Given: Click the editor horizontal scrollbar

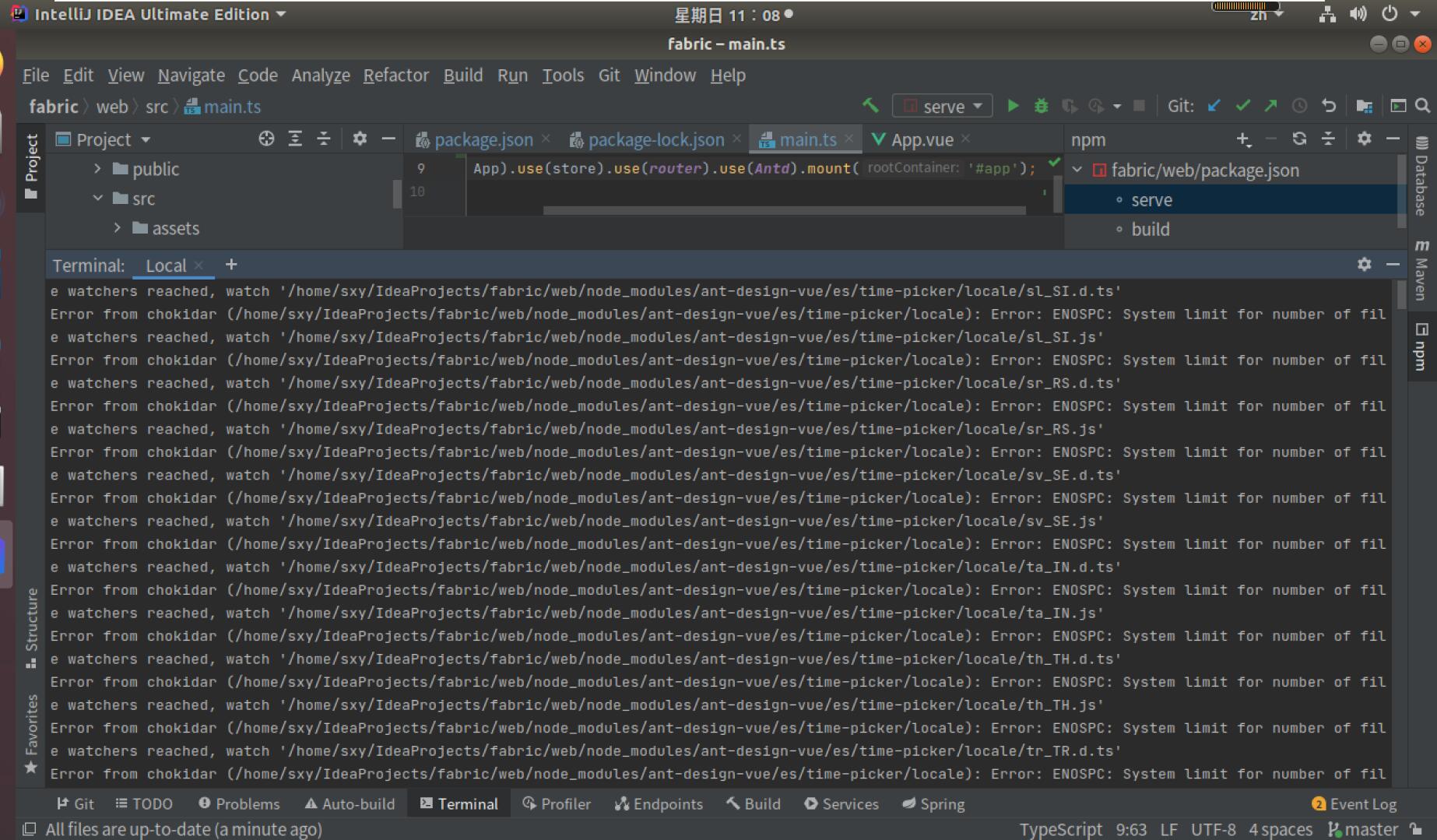Looking at the screenshot, I should [784, 210].
